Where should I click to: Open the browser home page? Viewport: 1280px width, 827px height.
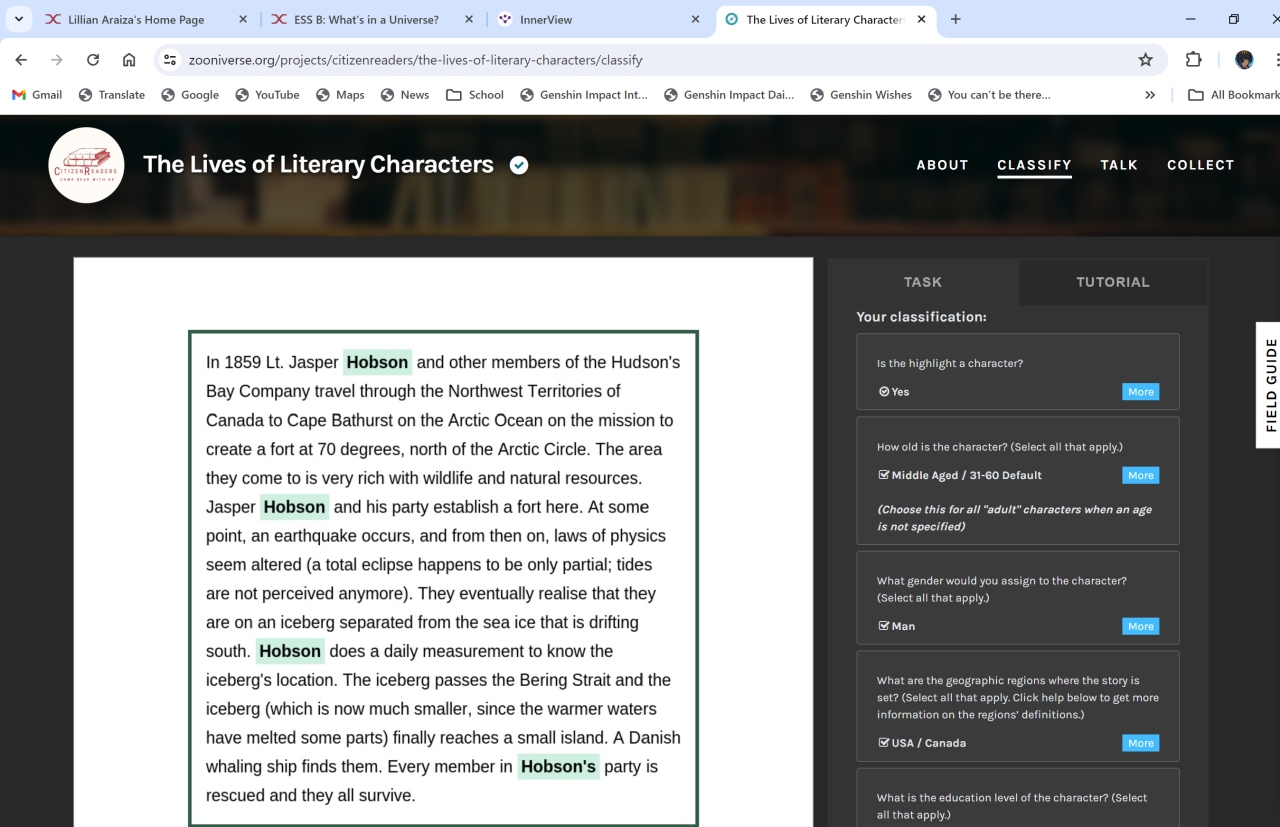[x=129, y=60]
